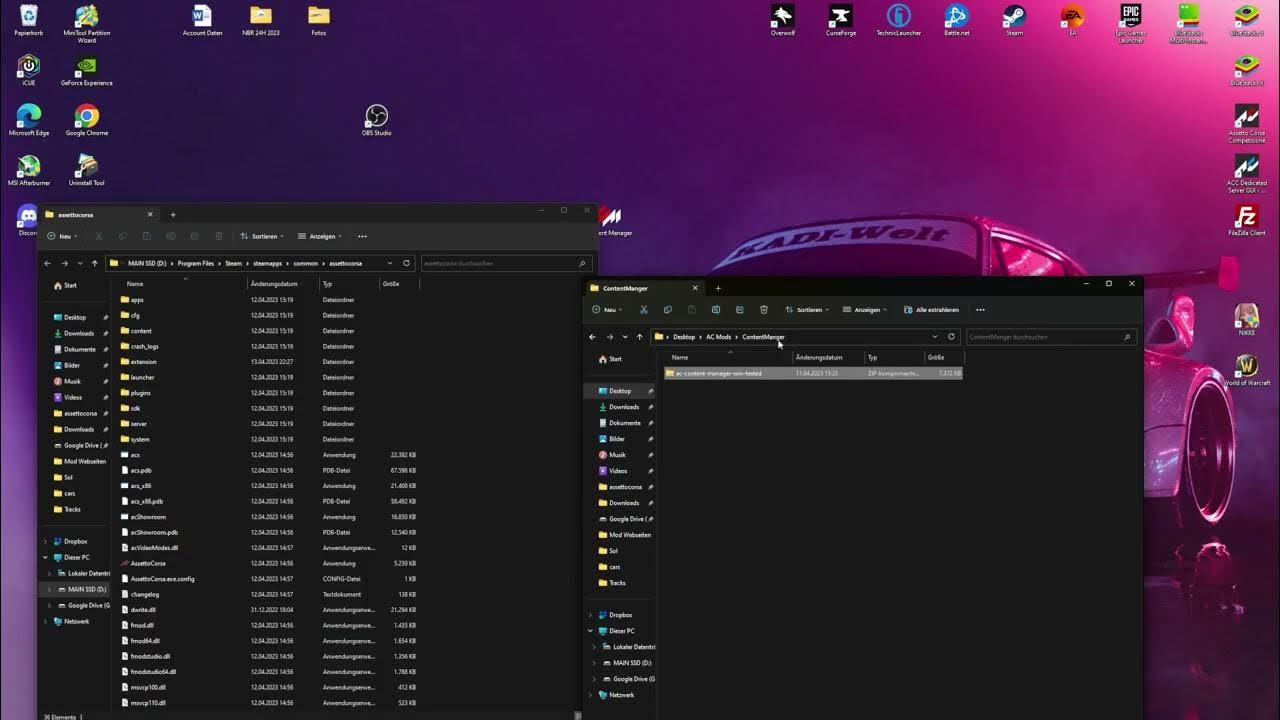
Task: Click AC Mods breadcrumb in ContentManger address bar
Action: pyautogui.click(x=718, y=337)
